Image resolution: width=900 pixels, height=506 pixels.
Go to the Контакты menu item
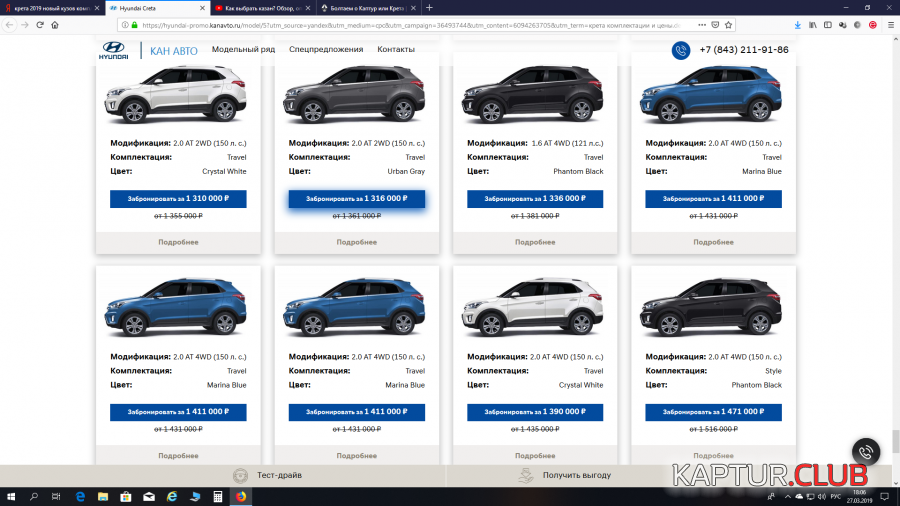396,49
